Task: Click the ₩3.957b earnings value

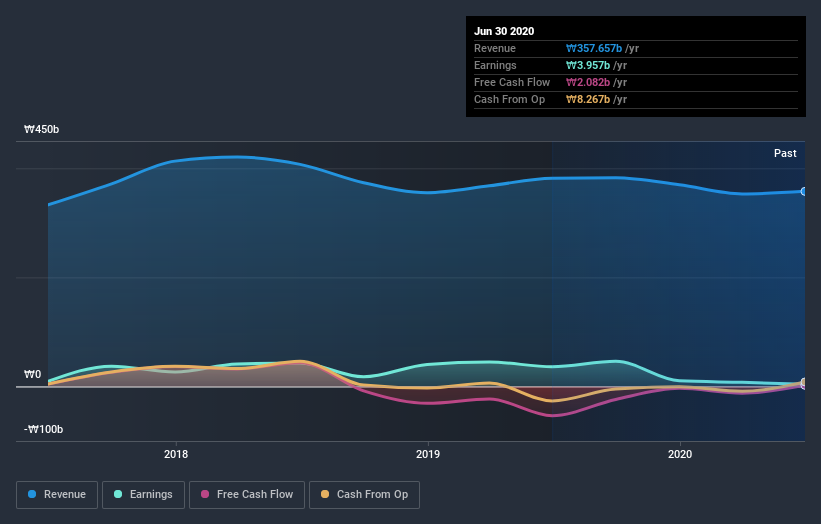Action: click(587, 65)
